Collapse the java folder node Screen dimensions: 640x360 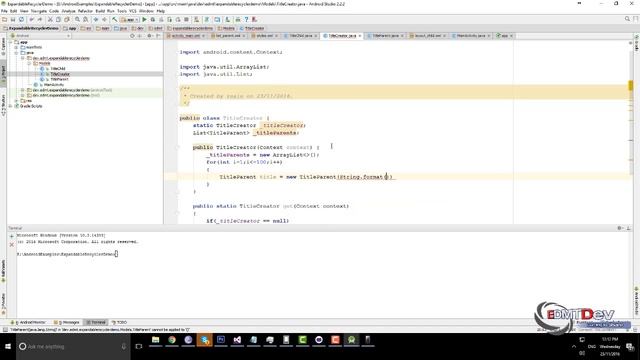(17, 53)
